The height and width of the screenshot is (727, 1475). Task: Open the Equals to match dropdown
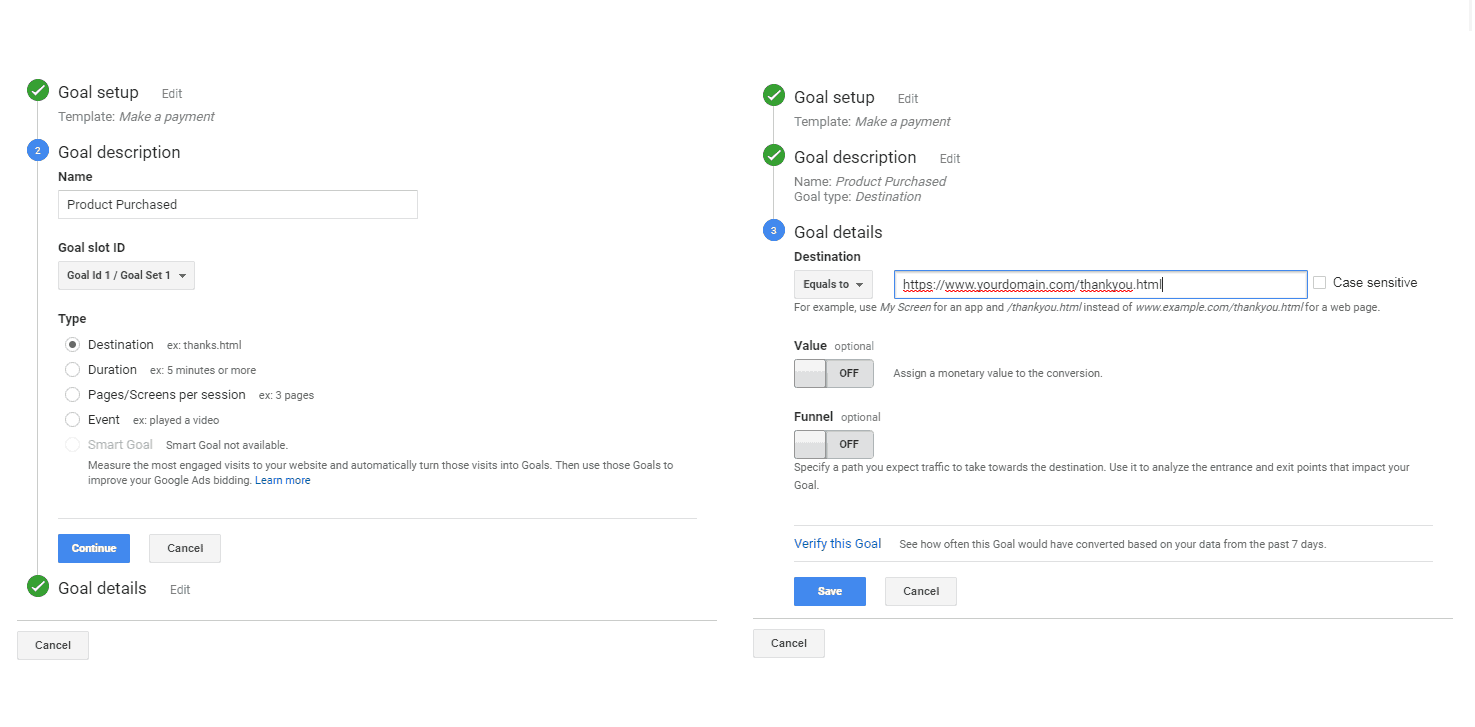(x=833, y=284)
